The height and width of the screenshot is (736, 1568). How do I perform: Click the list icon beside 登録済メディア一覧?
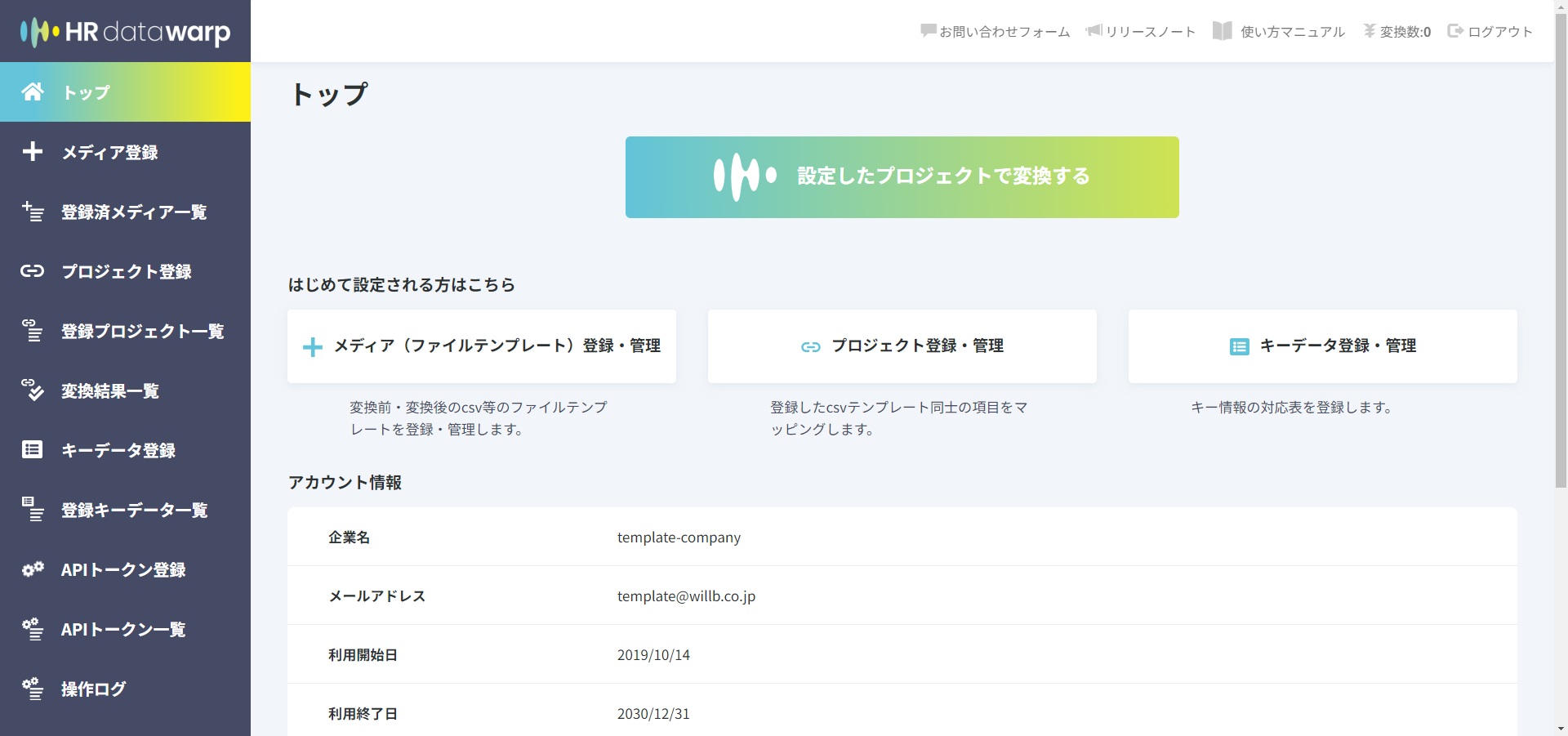pyautogui.click(x=33, y=212)
